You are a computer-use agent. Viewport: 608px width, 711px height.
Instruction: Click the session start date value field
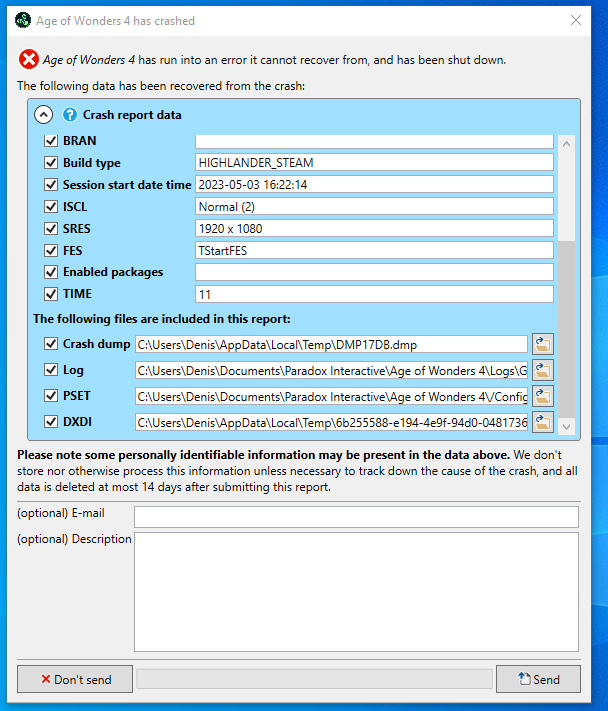coord(375,185)
